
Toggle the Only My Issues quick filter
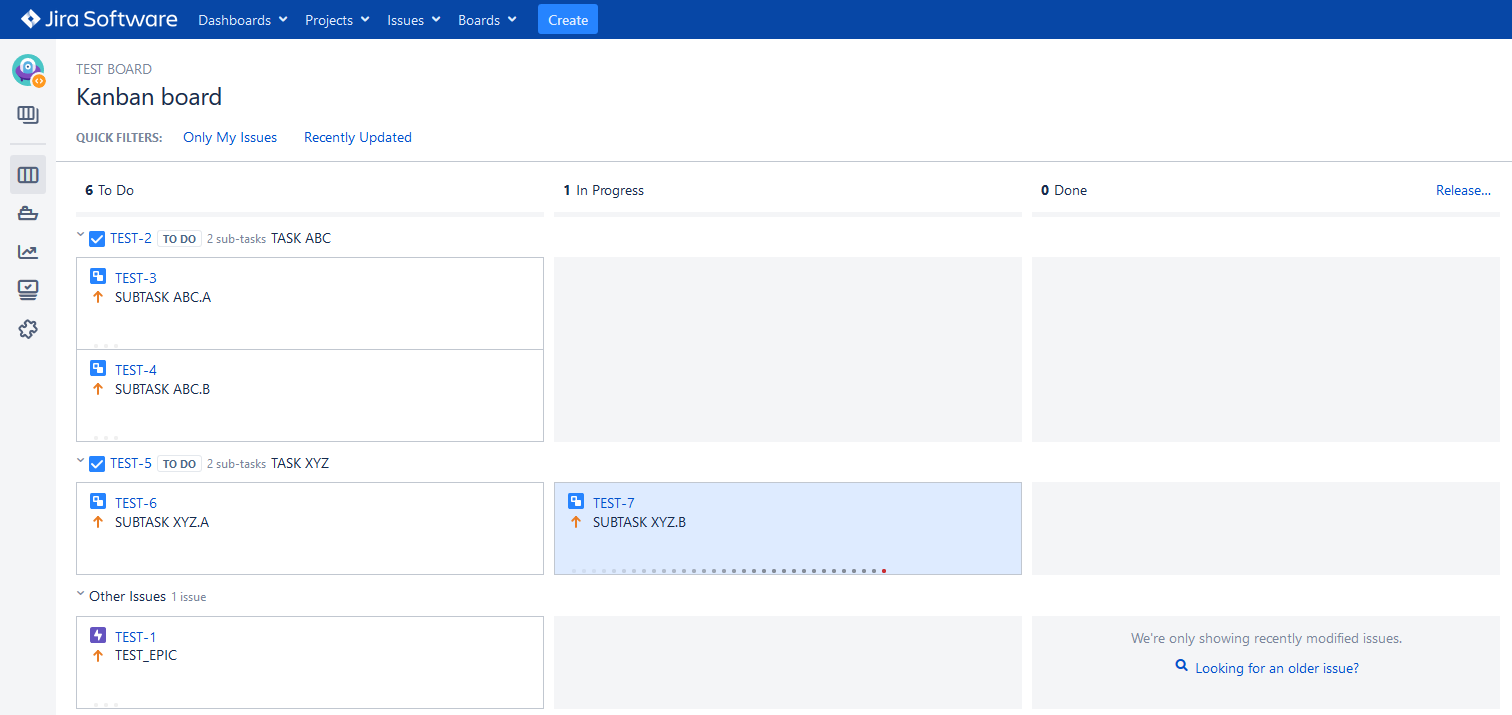(x=230, y=137)
